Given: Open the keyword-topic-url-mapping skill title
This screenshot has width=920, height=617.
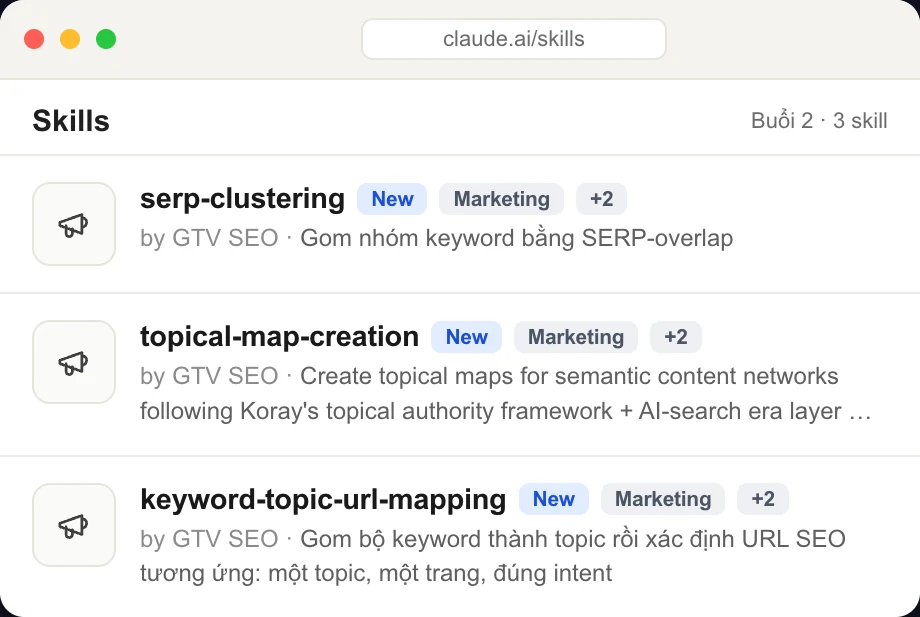Looking at the screenshot, I should coord(323,499).
